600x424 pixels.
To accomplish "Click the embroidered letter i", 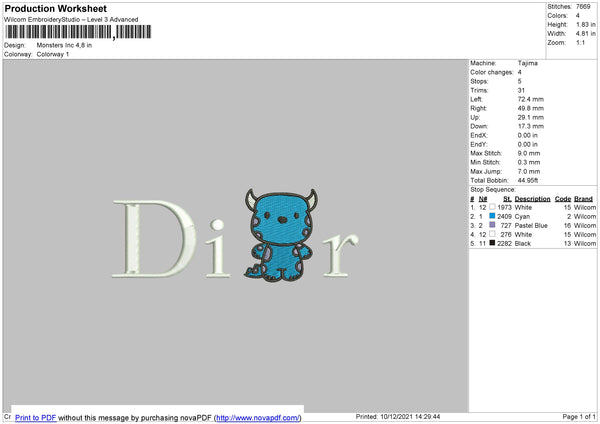I will [217, 248].
